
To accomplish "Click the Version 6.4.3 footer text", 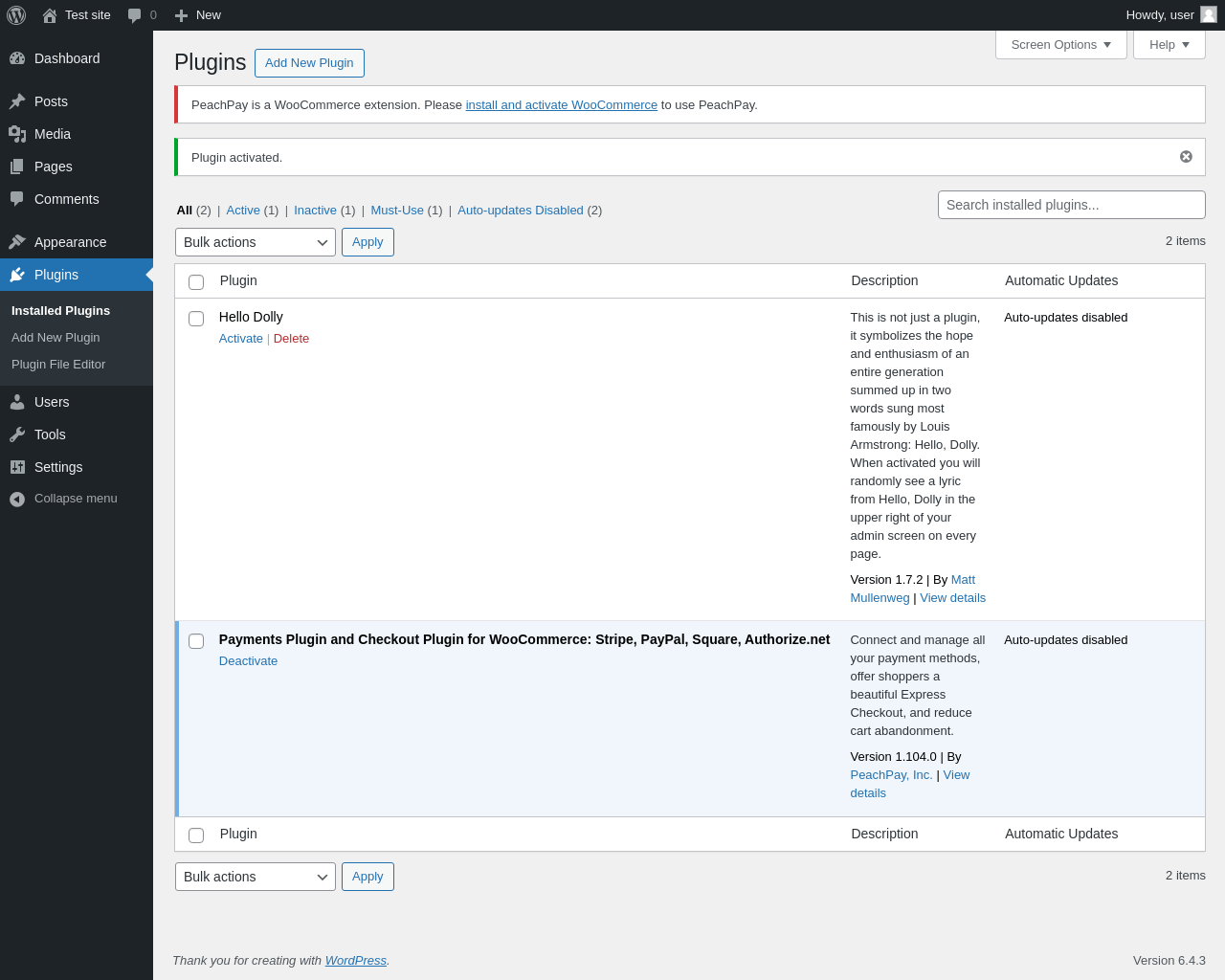I will [x=1169, y=961].
